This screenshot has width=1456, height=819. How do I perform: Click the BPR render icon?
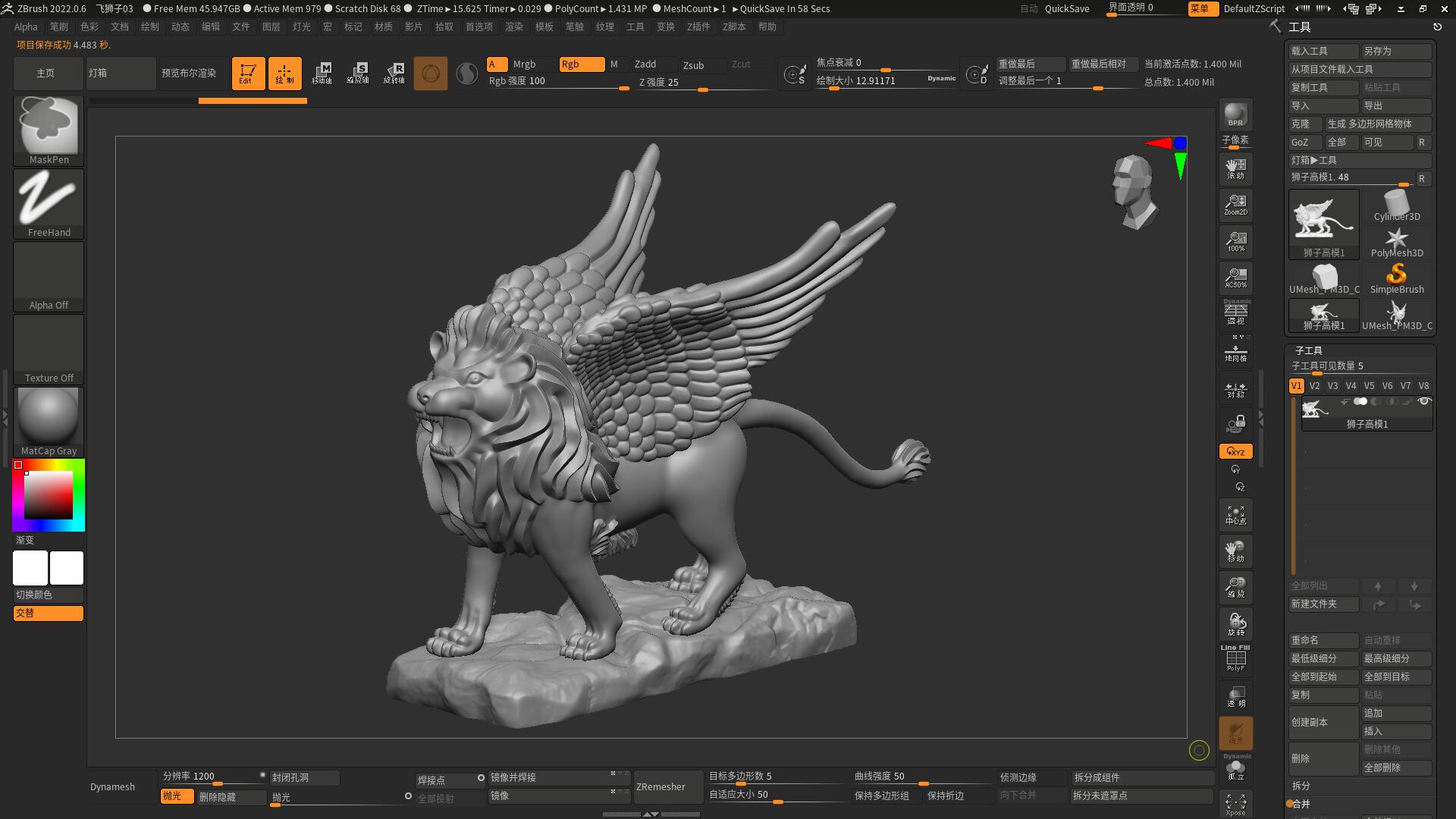point(1235,115)
